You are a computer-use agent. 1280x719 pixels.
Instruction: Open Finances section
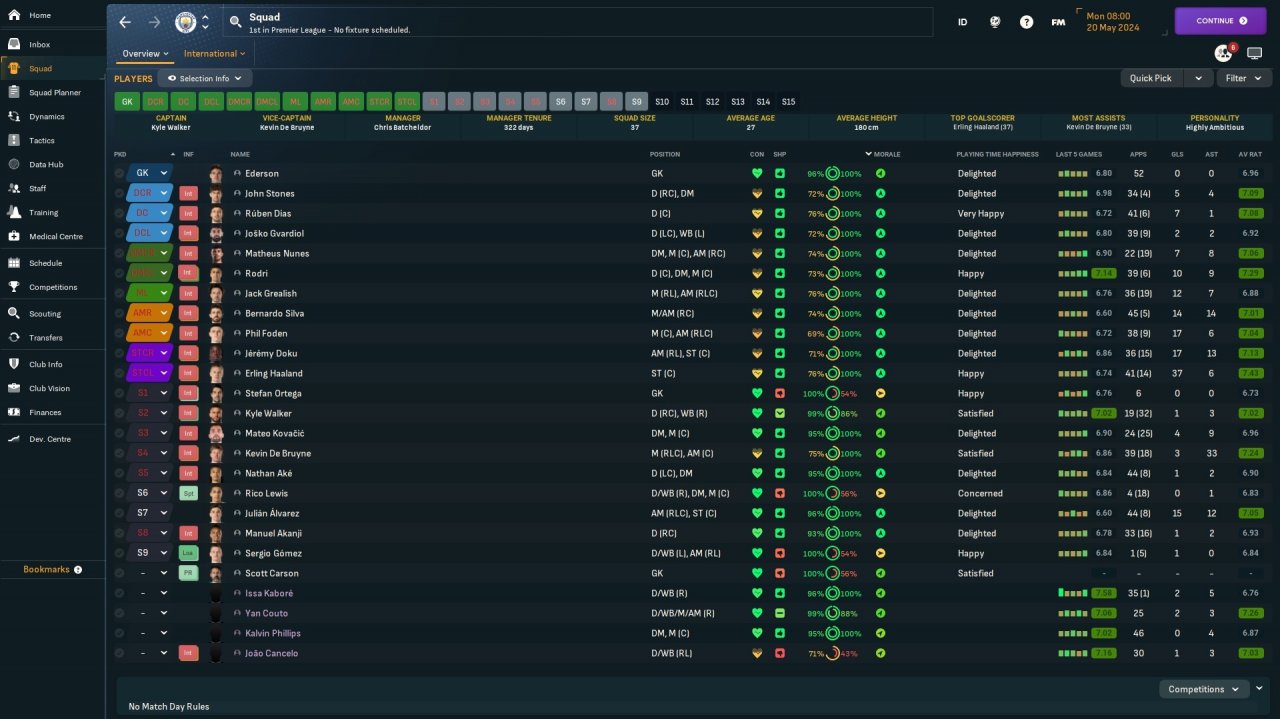(45, 412)
